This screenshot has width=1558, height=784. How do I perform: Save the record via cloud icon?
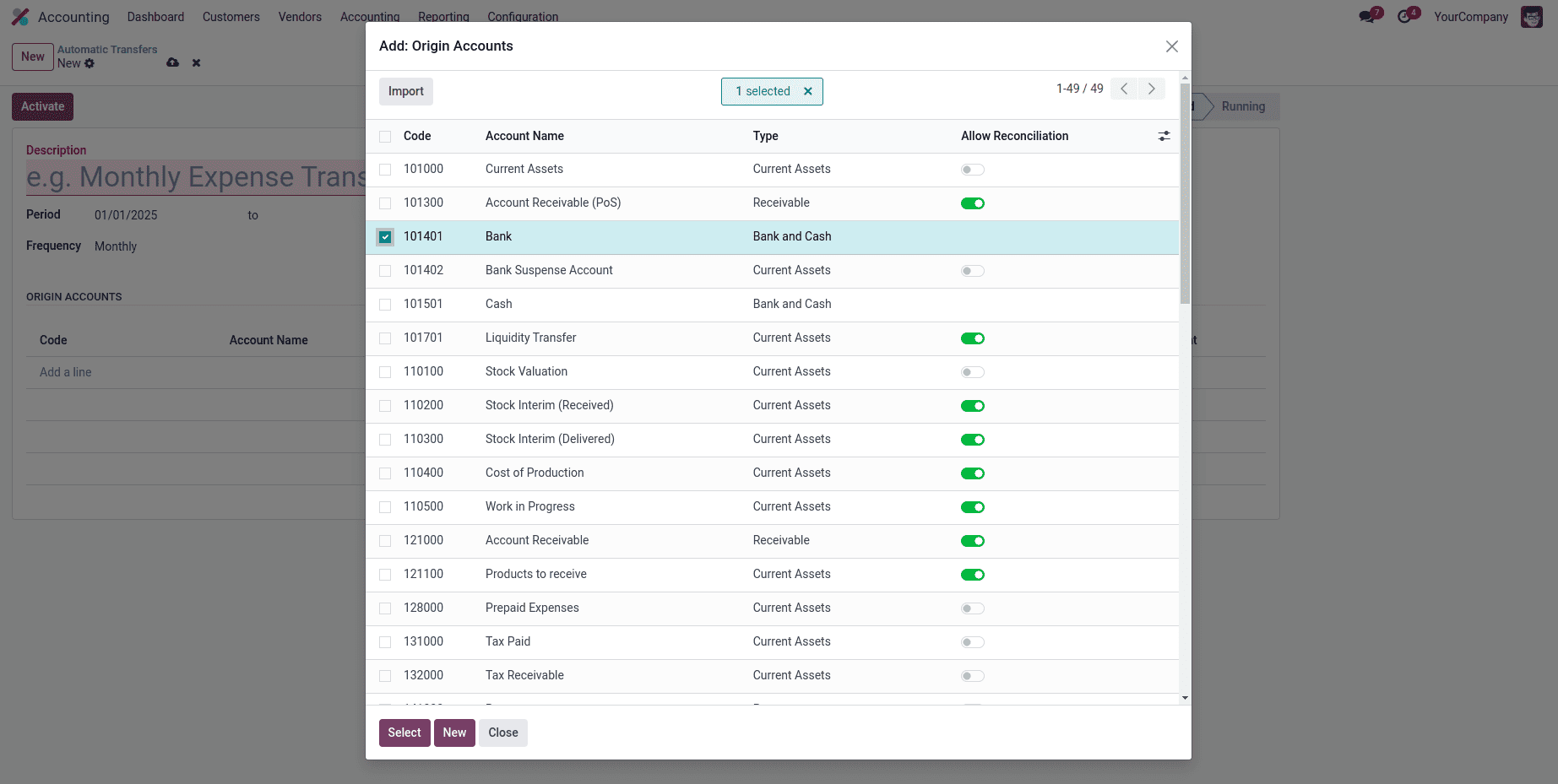coord(173,62)
